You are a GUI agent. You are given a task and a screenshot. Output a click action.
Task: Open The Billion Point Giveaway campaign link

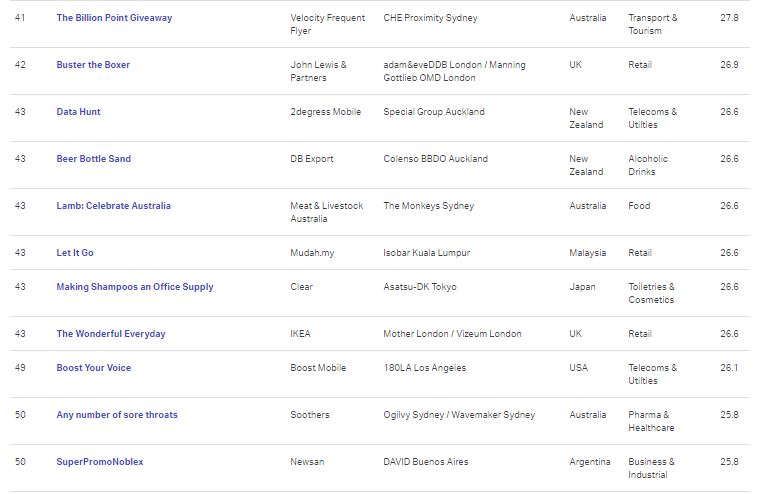pos(114,18)
